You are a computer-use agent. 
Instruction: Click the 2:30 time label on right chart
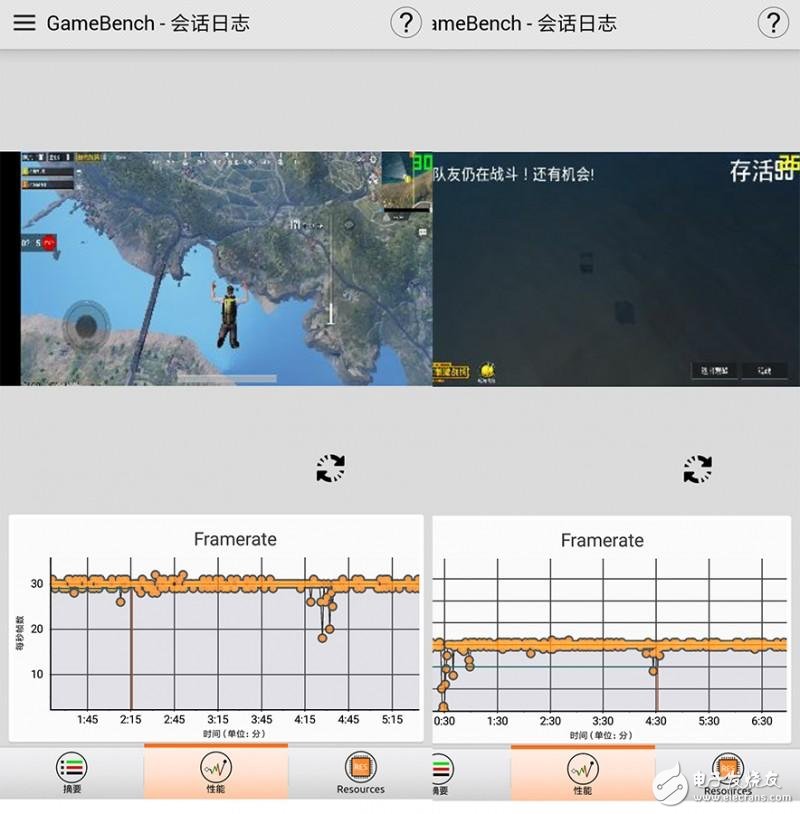click(550, 721)
